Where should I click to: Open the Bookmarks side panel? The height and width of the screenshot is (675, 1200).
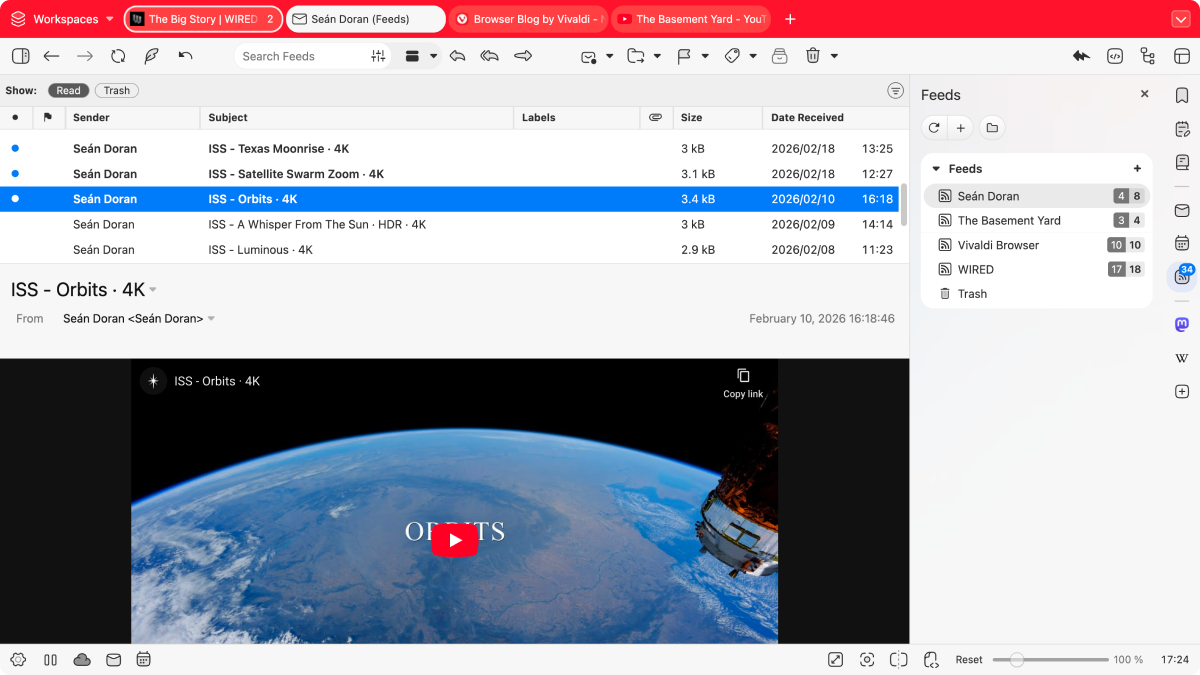point(1181,95)
